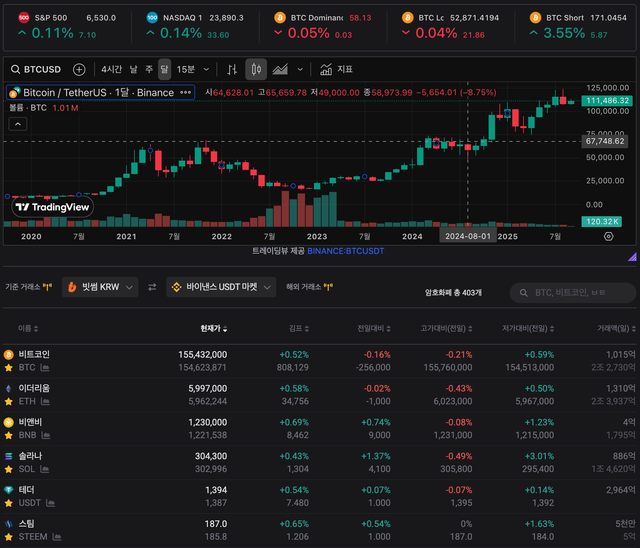
Task: Sort by 김프 column
Action: point(299,328)
